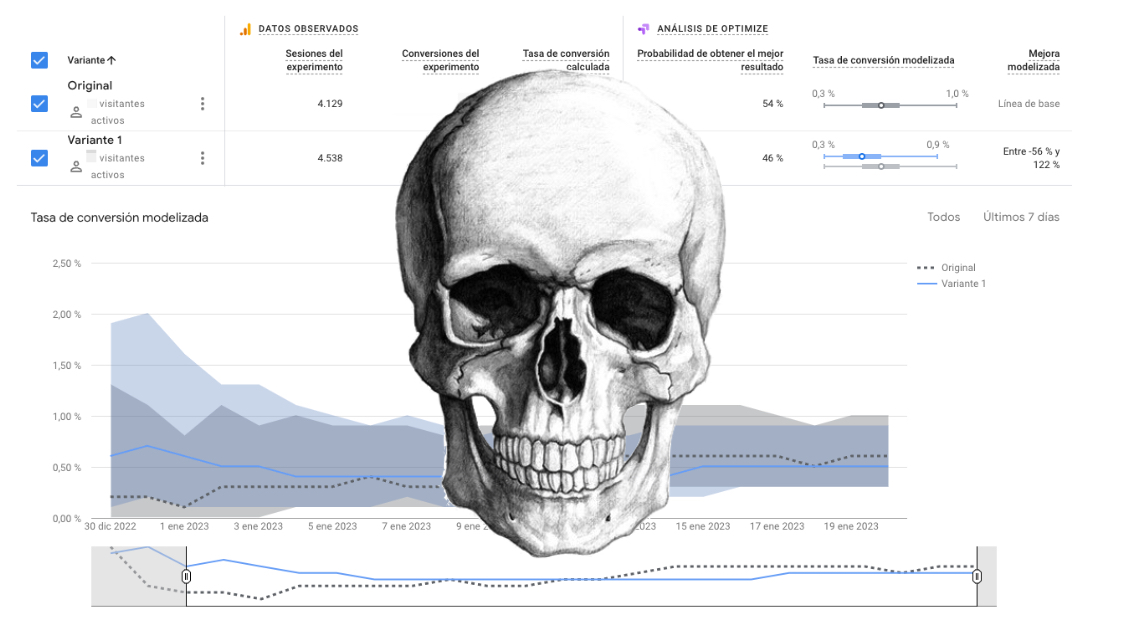
Task: Open Variante 1's three-dot overflow menu
Action: point(203,157)
